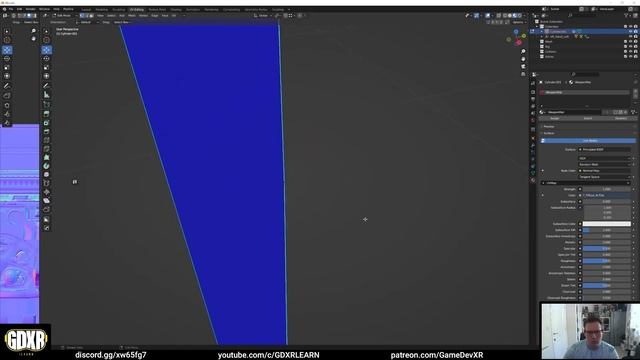Viewport: 640px width, 360px height.
Task: Switch to the Texture Paint workspace tab
Action: (157, 9)
